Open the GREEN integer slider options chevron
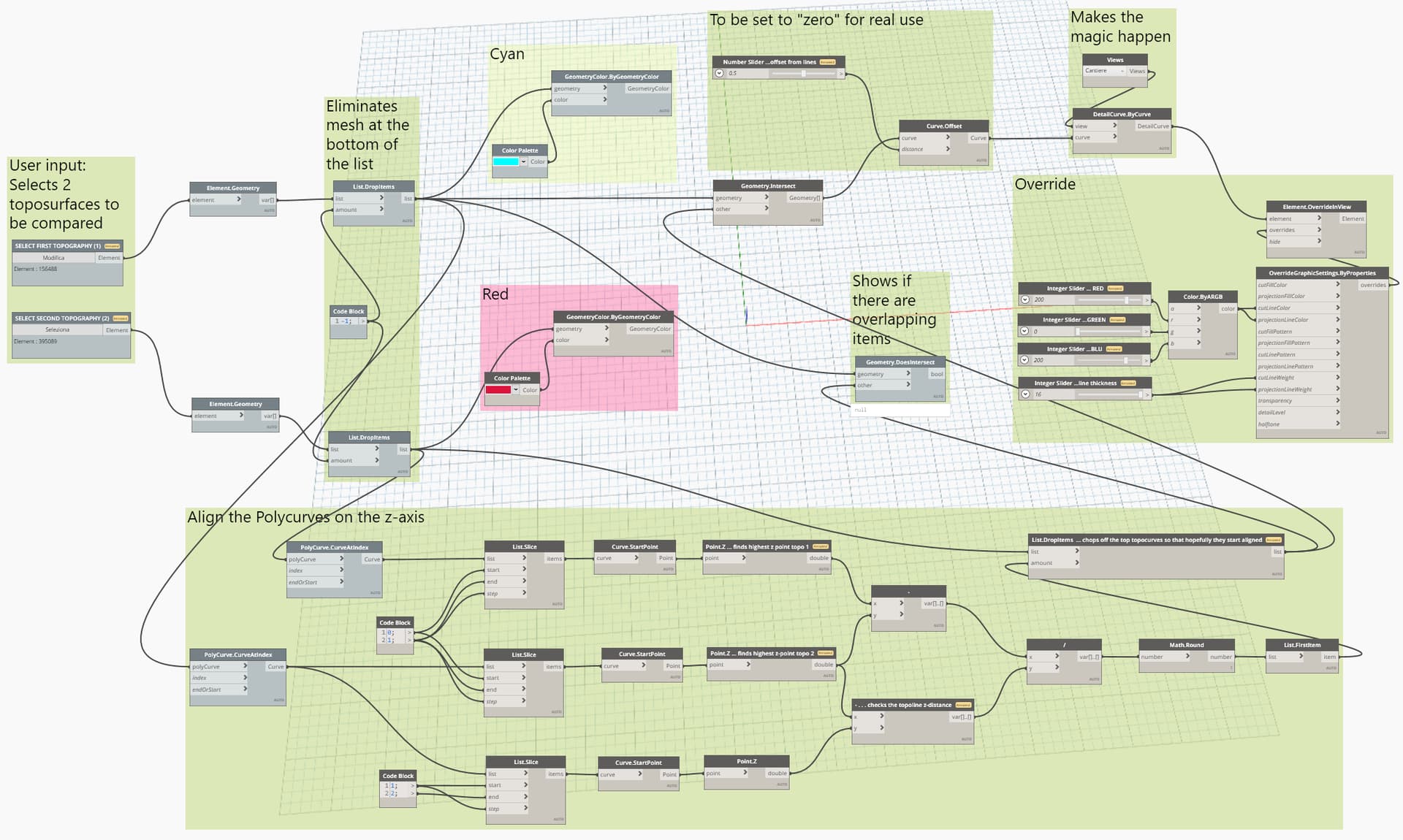The height and width of the screenshot is (840, 1403). point(1025,332)
